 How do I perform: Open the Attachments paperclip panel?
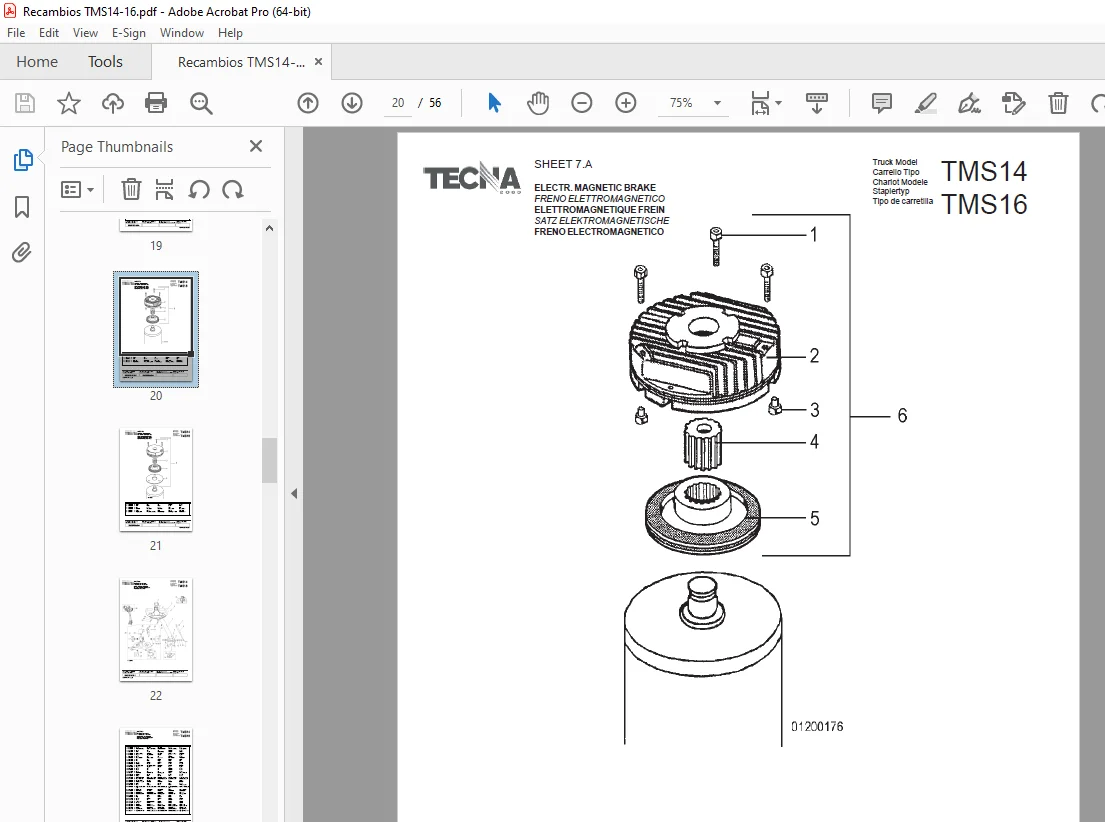[x=22, y=252]
